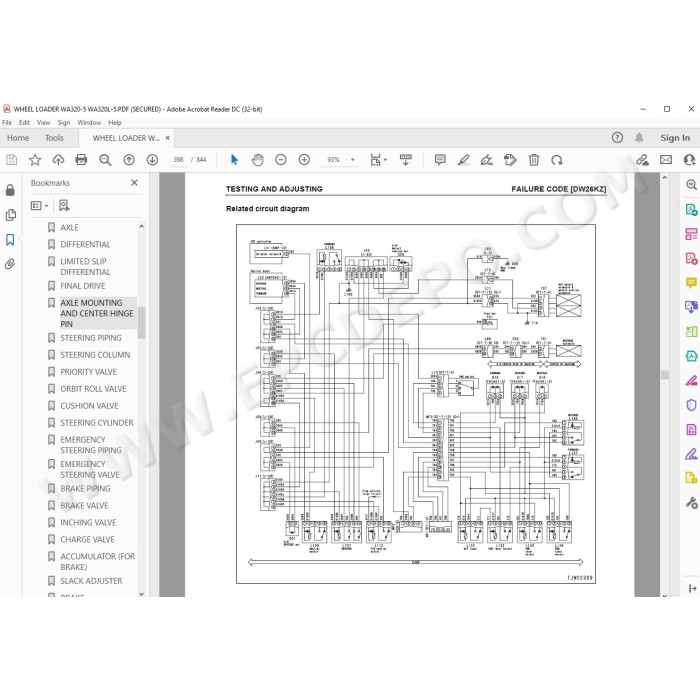This screenshot has width=700, height=700.
Task: Open the View menu
Action: [43, 122]
